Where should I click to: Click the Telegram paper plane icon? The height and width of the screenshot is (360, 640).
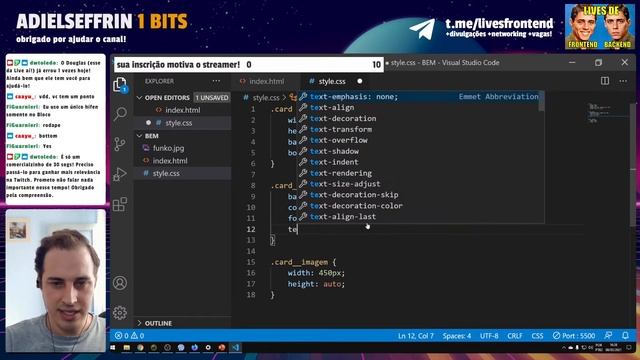(x=422, y=29)
